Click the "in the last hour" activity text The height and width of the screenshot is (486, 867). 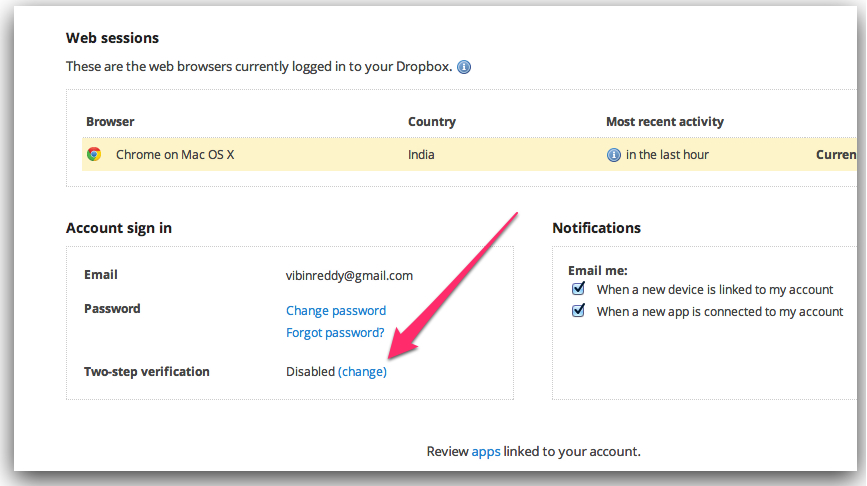point(667,155)
